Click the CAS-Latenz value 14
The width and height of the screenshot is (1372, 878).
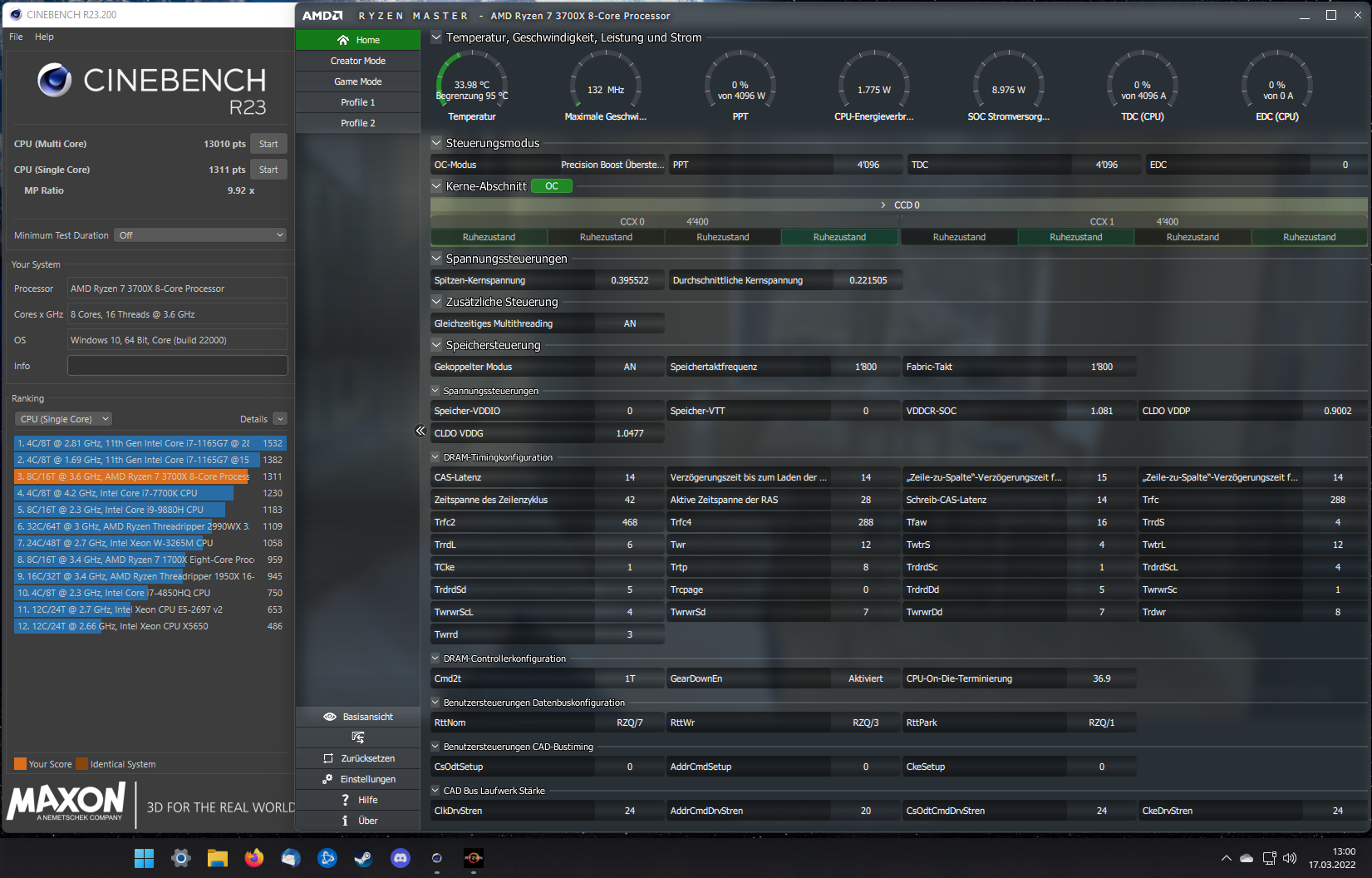pos(630,477)
